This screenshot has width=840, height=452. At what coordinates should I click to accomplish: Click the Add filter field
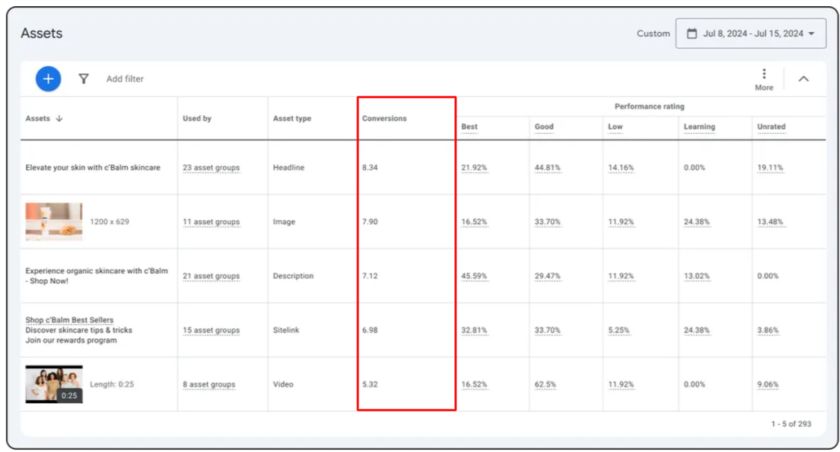coord(125,79)
